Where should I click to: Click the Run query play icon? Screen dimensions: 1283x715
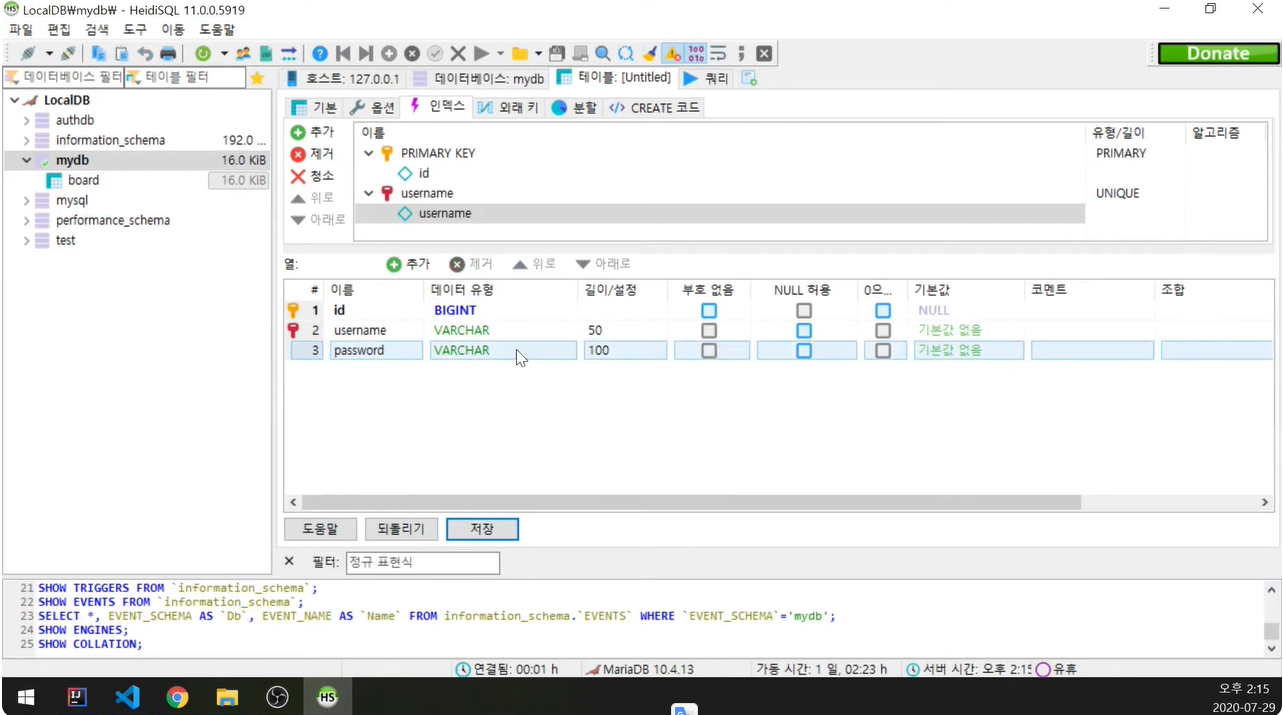(481, 53)
